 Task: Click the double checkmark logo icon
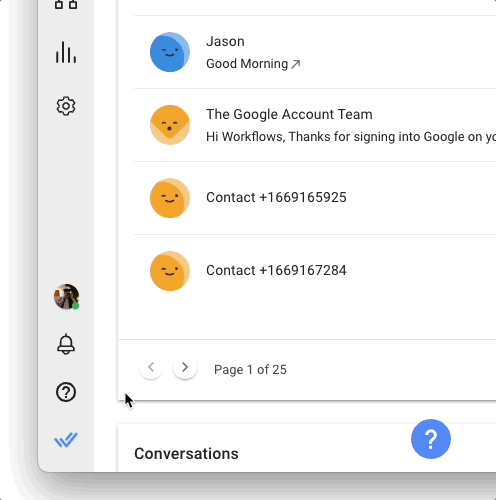[x=66, y=440]
